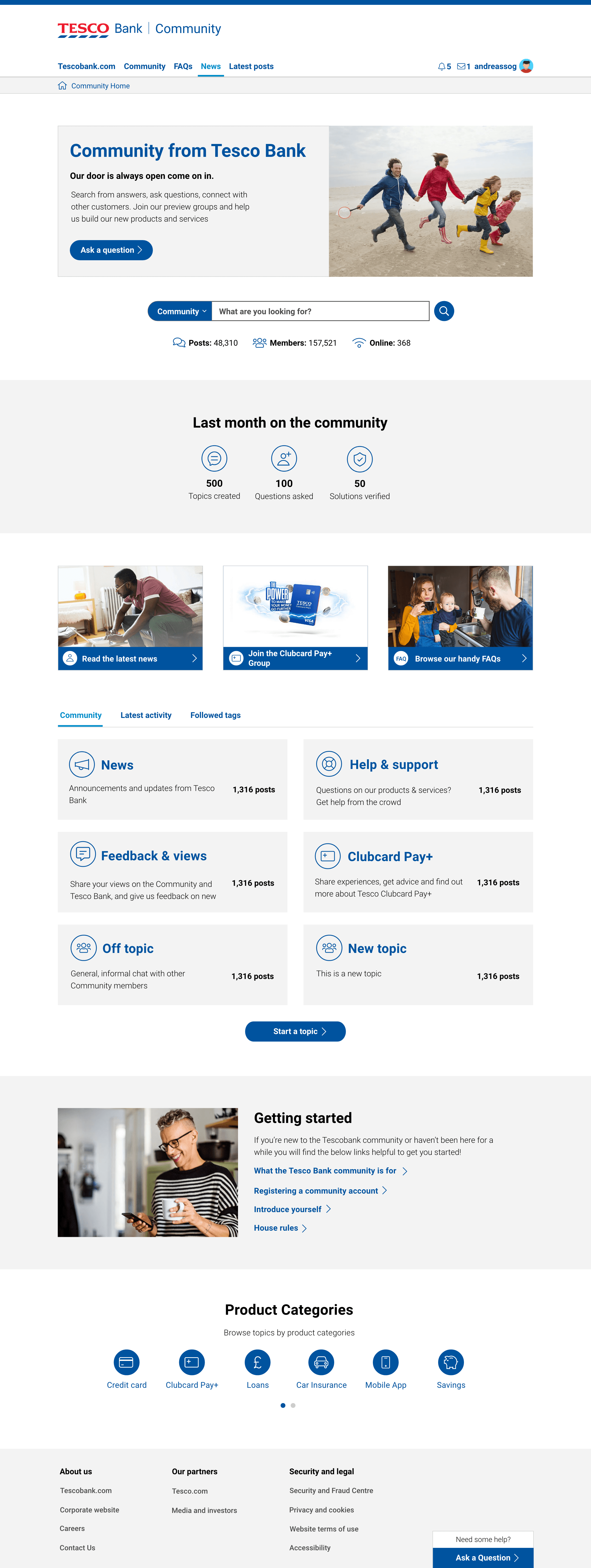Open the Mobile App category icon
The height and width of the screenshot is (1568, 591).
tap(385, 1362)
